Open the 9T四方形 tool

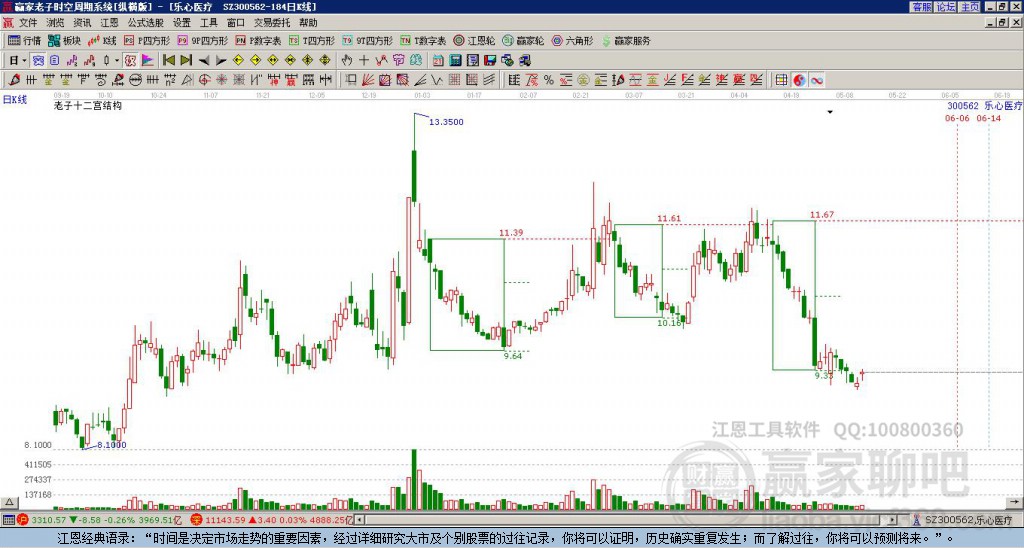click(367, 40)
